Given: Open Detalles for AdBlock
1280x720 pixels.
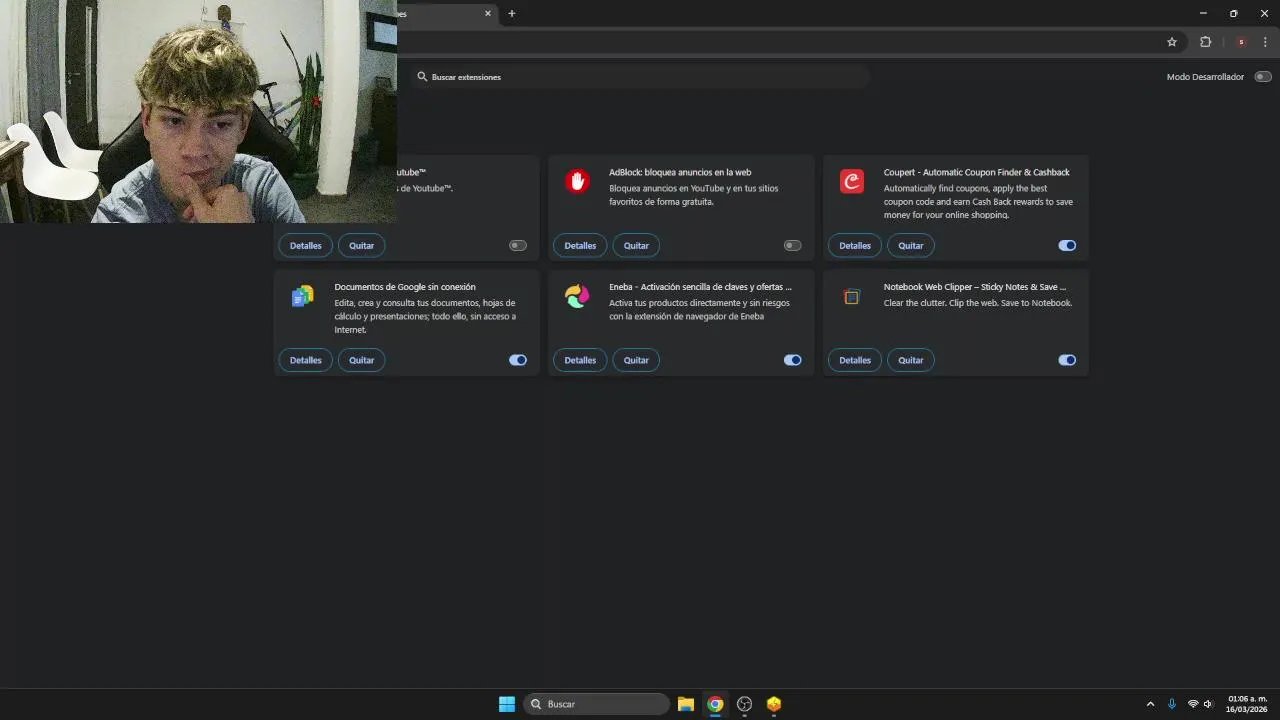Looking at the screenshot, I should pyautogui.click(x=580, y=245).
